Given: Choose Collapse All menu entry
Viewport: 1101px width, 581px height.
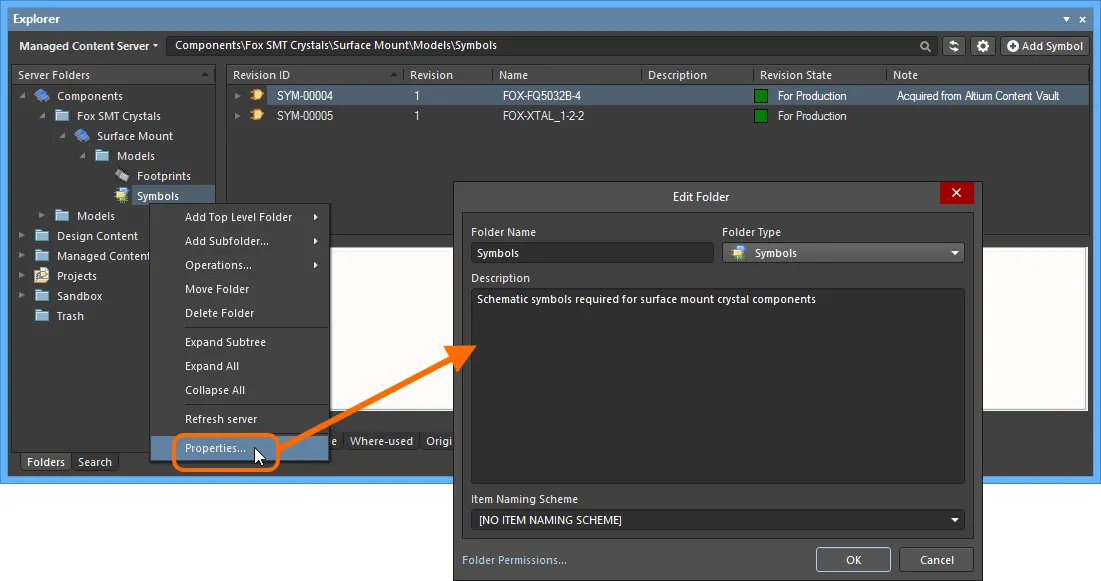Looking at the screenshot, I should coord(239,390).
